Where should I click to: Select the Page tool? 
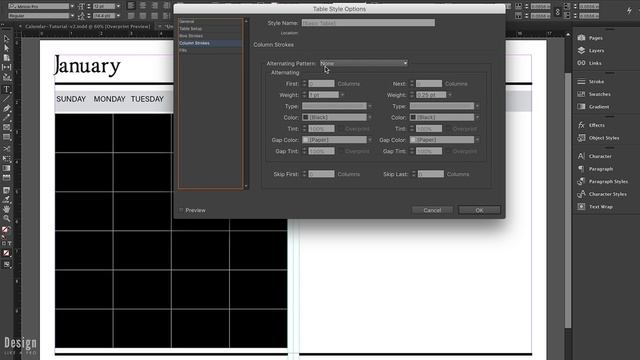6,58
